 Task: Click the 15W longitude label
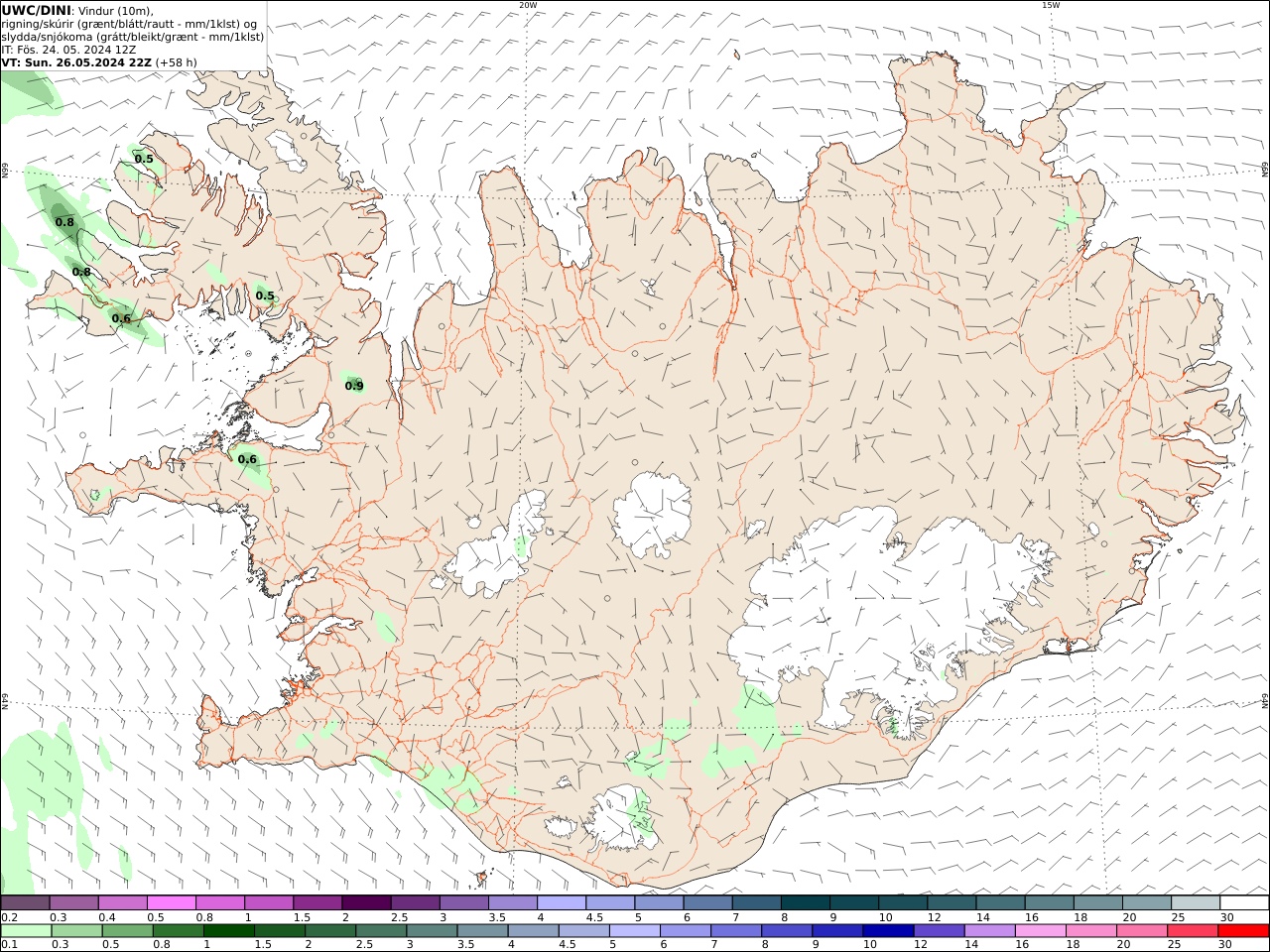point(1051,5)
